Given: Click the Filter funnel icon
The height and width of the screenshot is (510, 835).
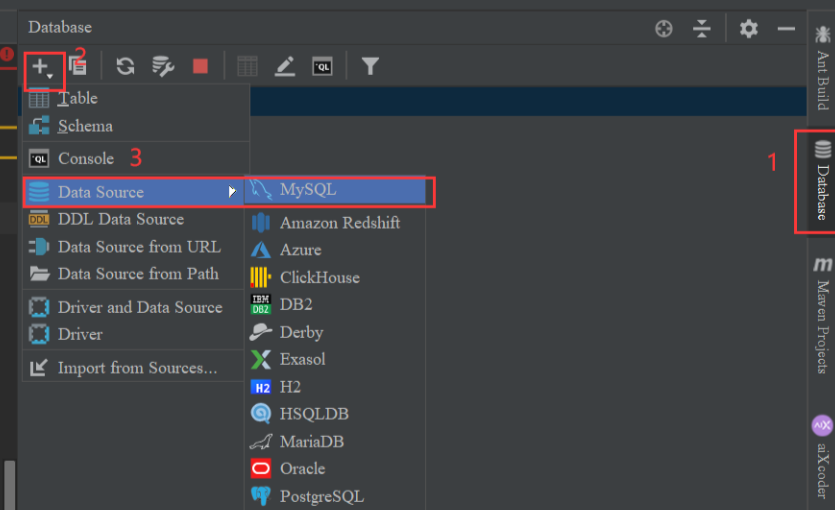Looking at the screenshot, I should click(x=370, y=67).
